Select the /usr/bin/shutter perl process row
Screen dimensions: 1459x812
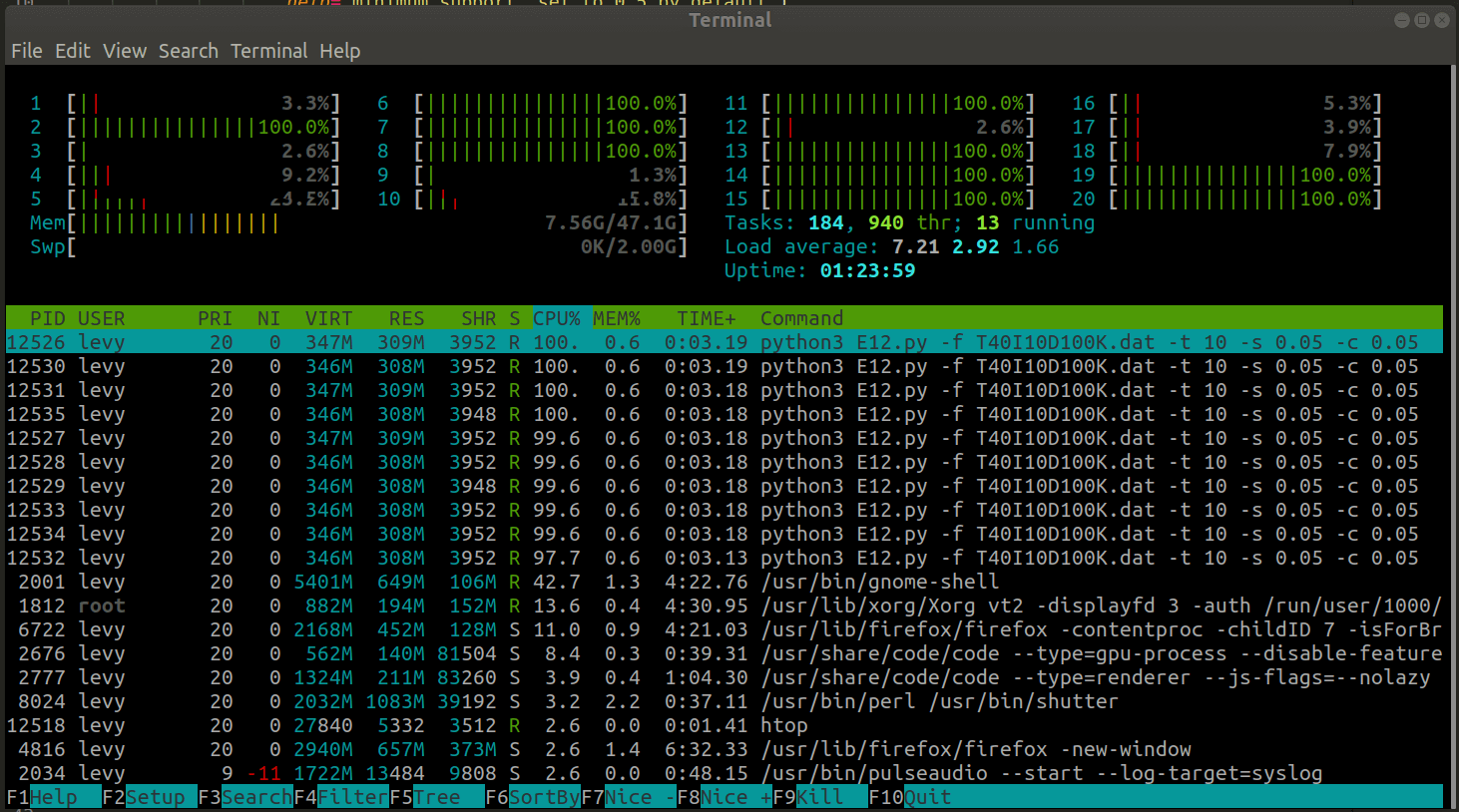(725, 701)
